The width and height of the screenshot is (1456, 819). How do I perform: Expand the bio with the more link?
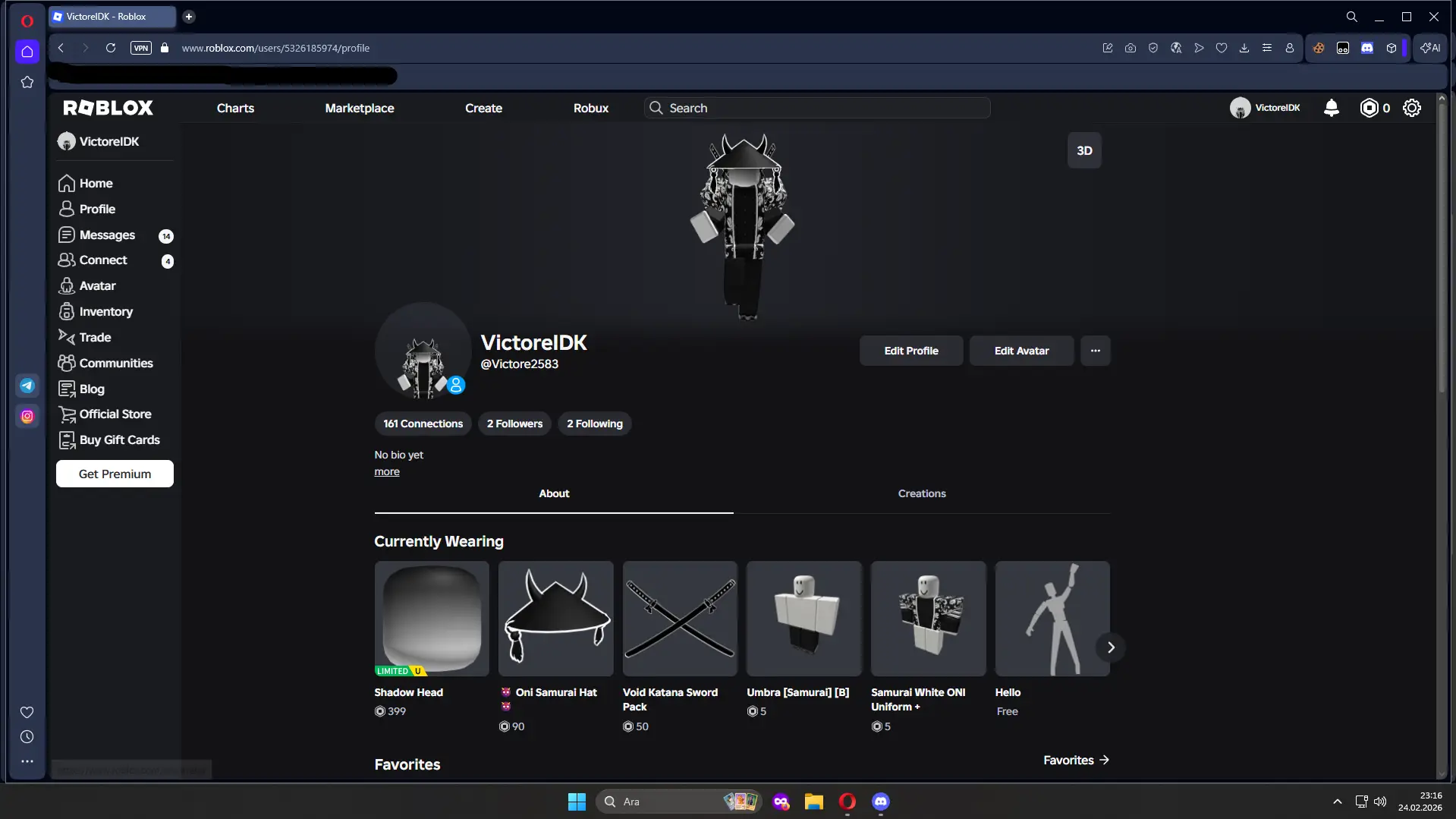click(386, 472)
